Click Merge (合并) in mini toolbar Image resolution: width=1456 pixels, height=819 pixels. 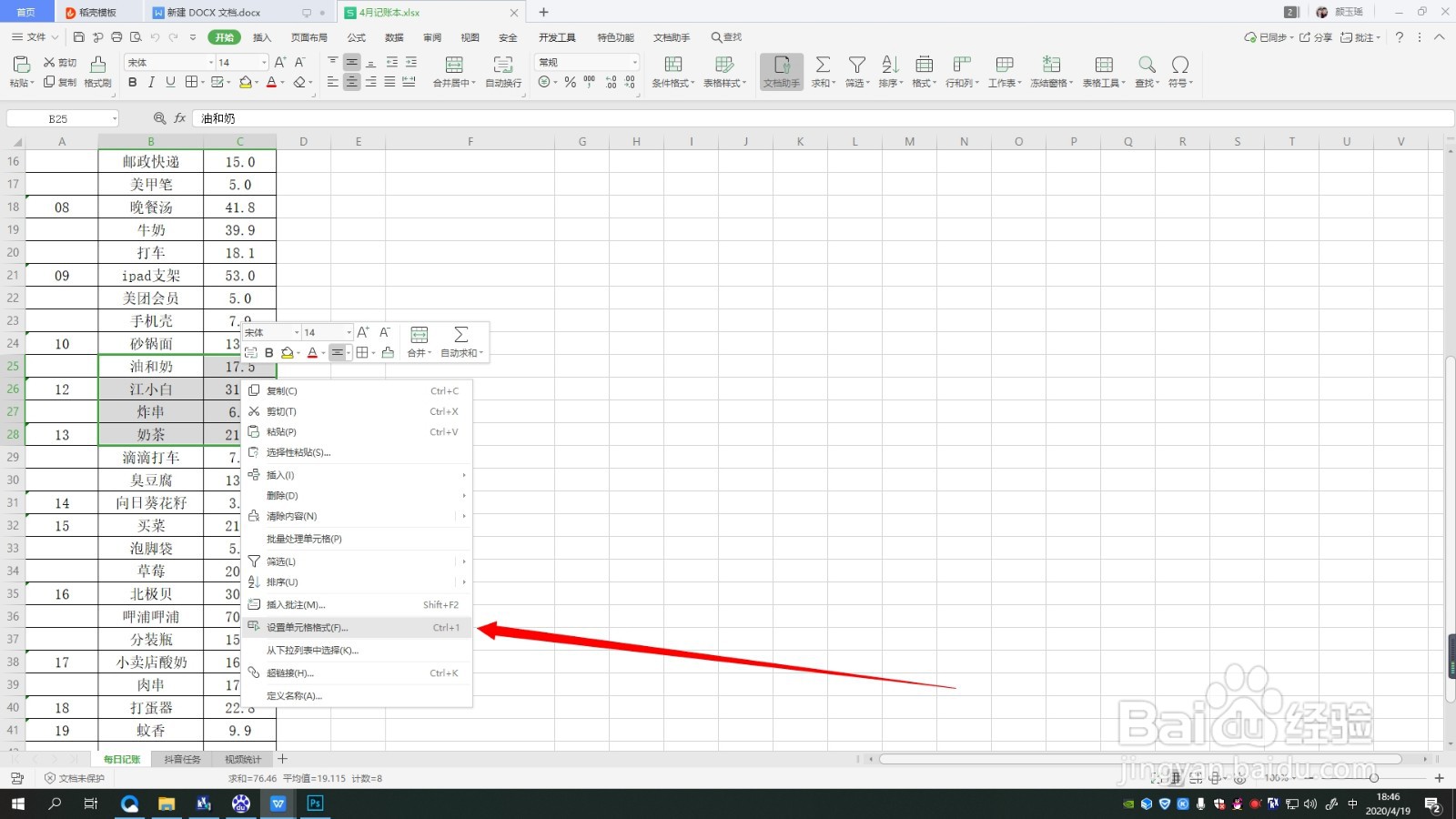pos(419,341)
